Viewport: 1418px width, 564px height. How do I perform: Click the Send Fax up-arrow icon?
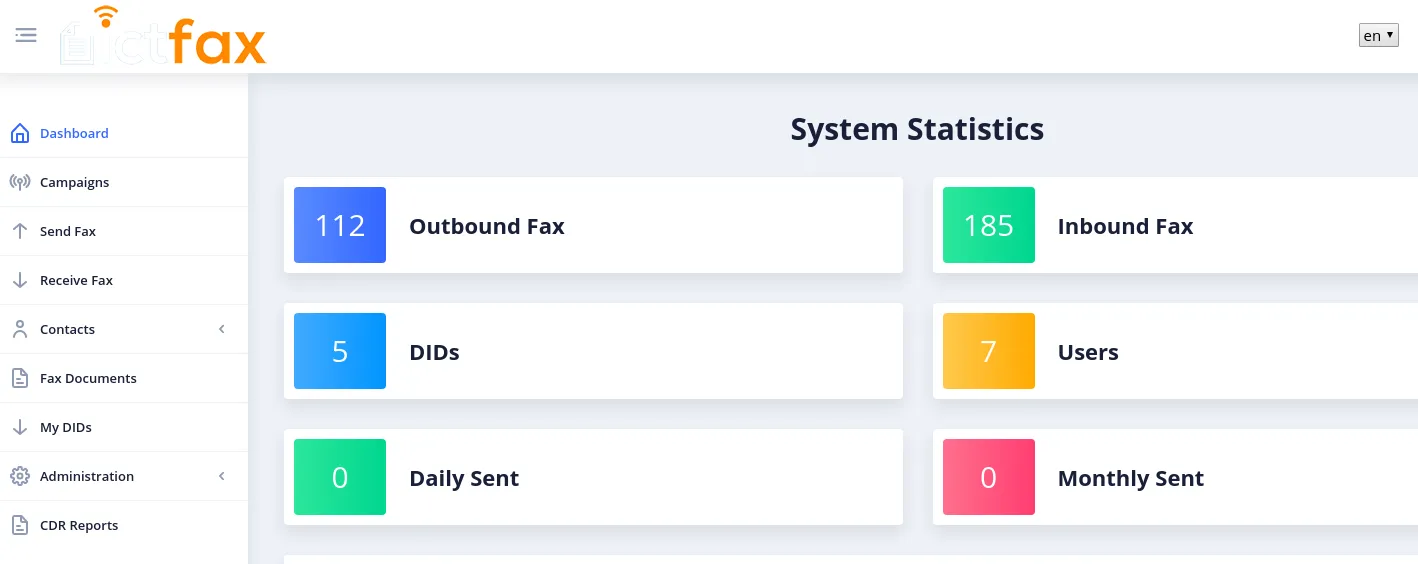19,231
